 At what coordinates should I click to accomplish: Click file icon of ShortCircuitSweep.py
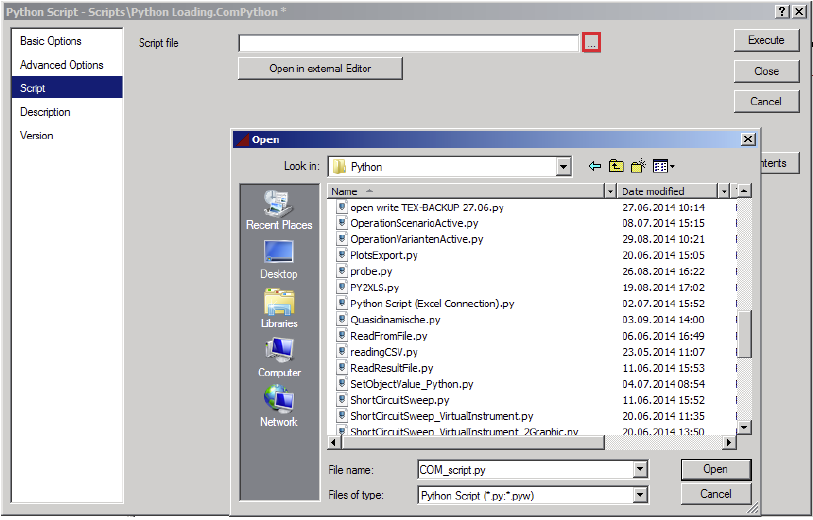(342, 400)
